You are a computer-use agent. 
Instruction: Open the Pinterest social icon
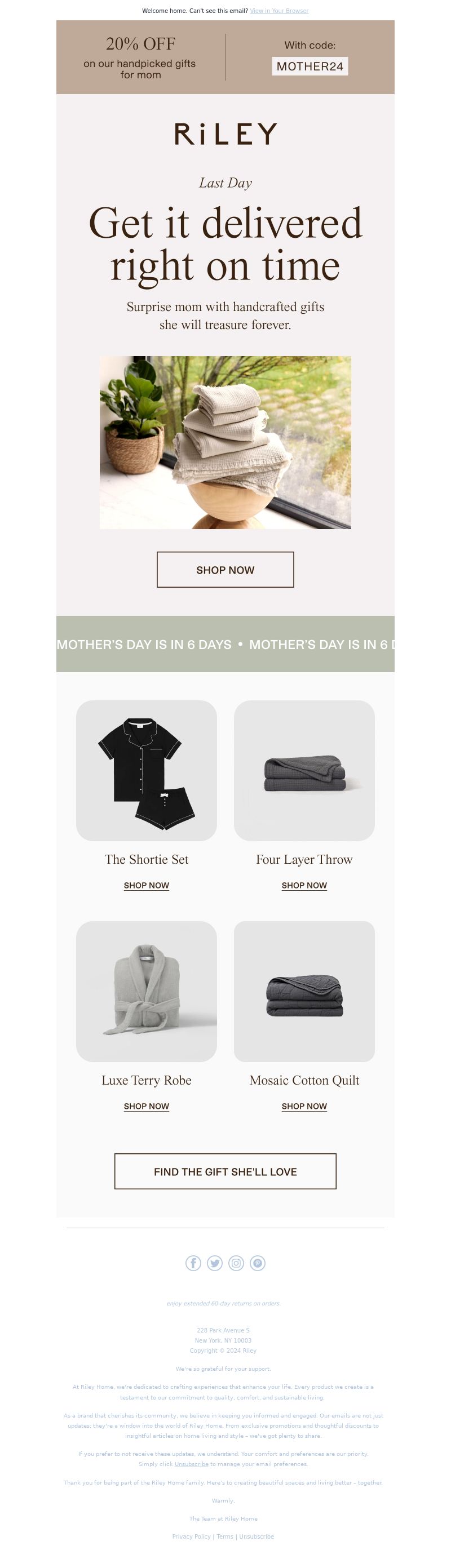click(258, 1263)
